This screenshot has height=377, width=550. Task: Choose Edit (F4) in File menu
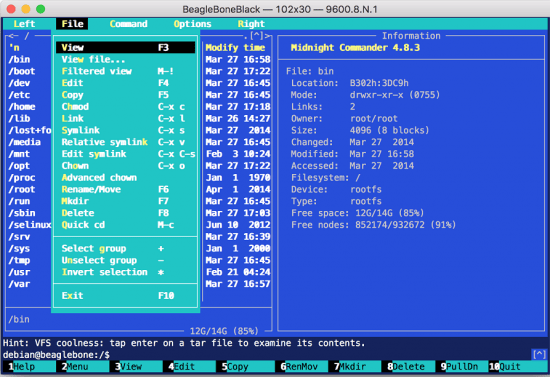[x=125, y=83]
